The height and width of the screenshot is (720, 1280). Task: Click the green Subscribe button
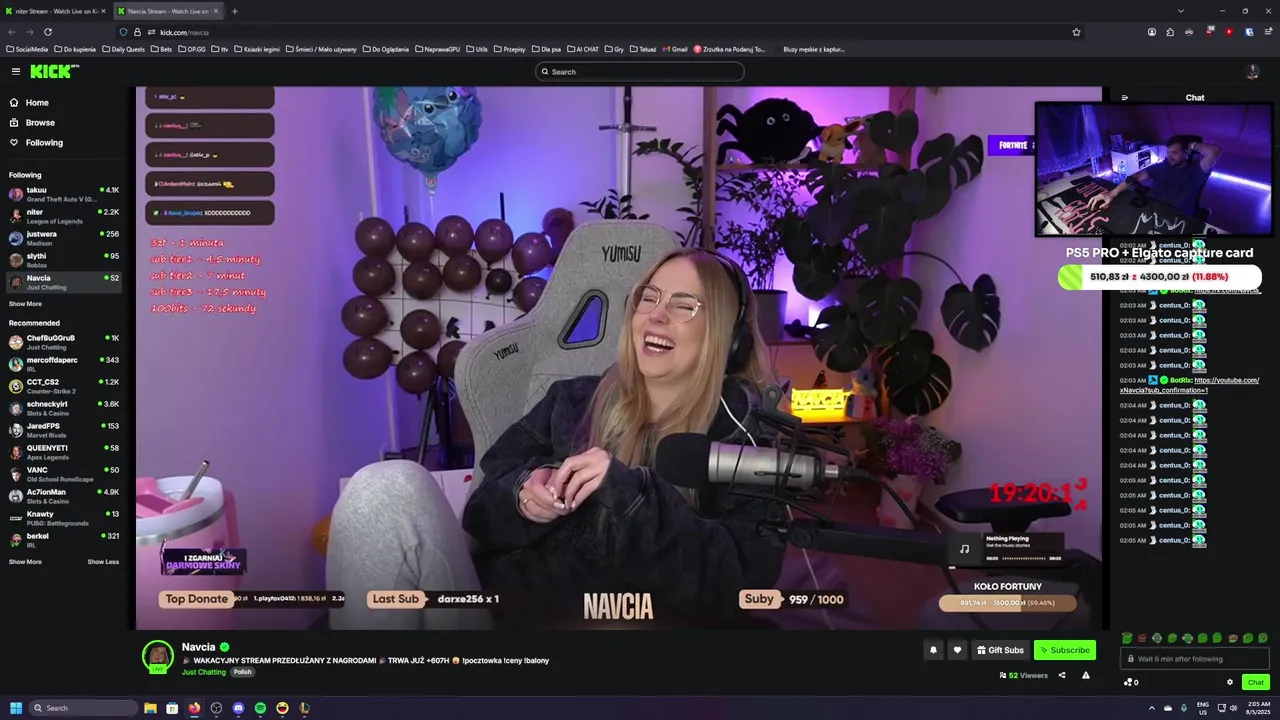[1065, 650]
